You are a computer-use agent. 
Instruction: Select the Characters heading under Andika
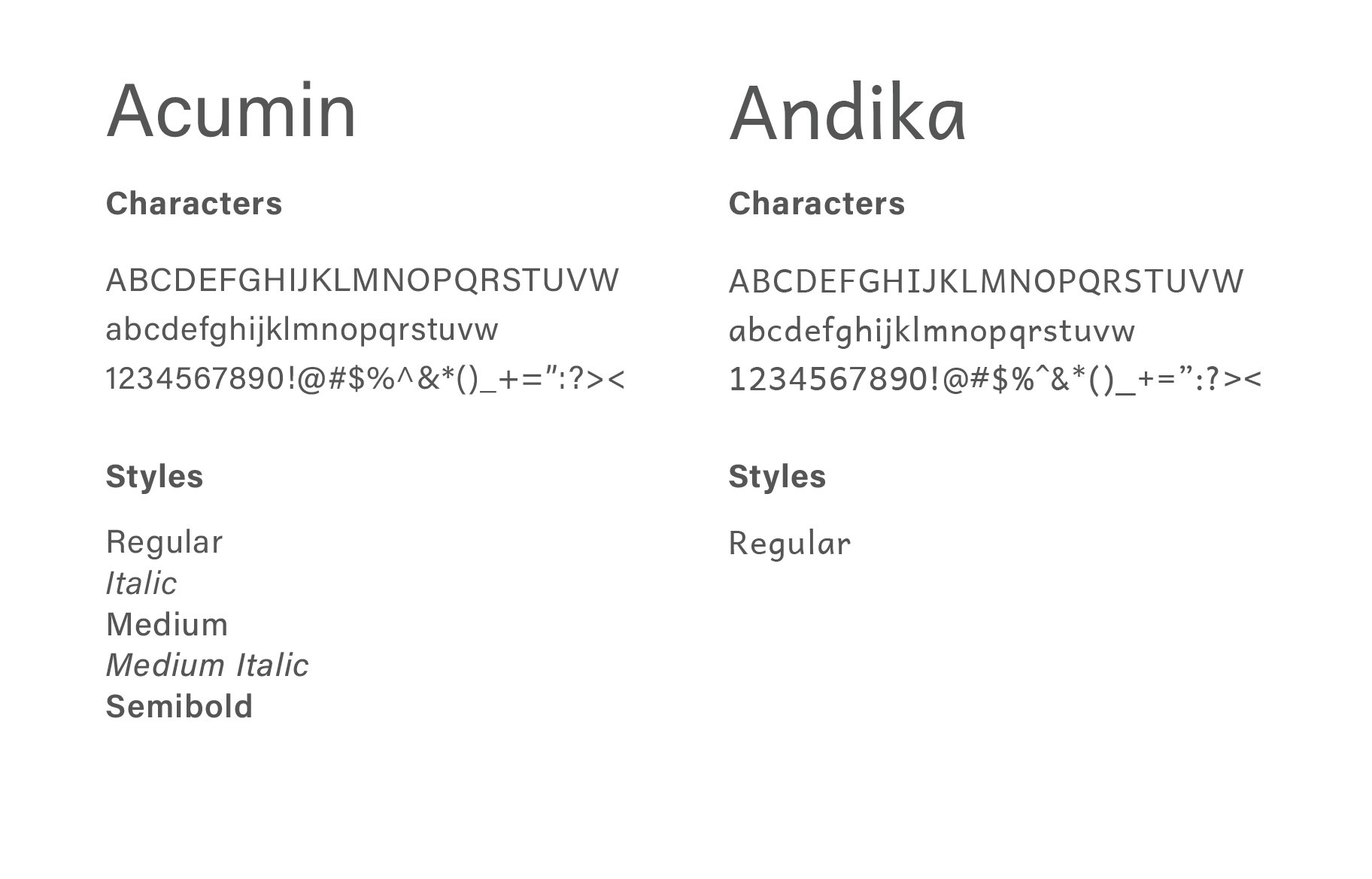pyautogui.click(x=816, y=204)
